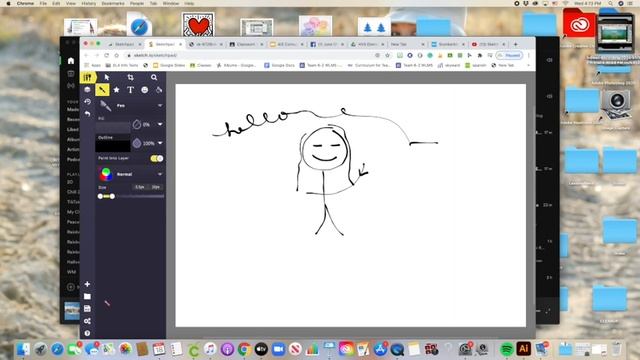Click the minimum size value field
This screenshot has width=640, height=360.
click(140, 187)
